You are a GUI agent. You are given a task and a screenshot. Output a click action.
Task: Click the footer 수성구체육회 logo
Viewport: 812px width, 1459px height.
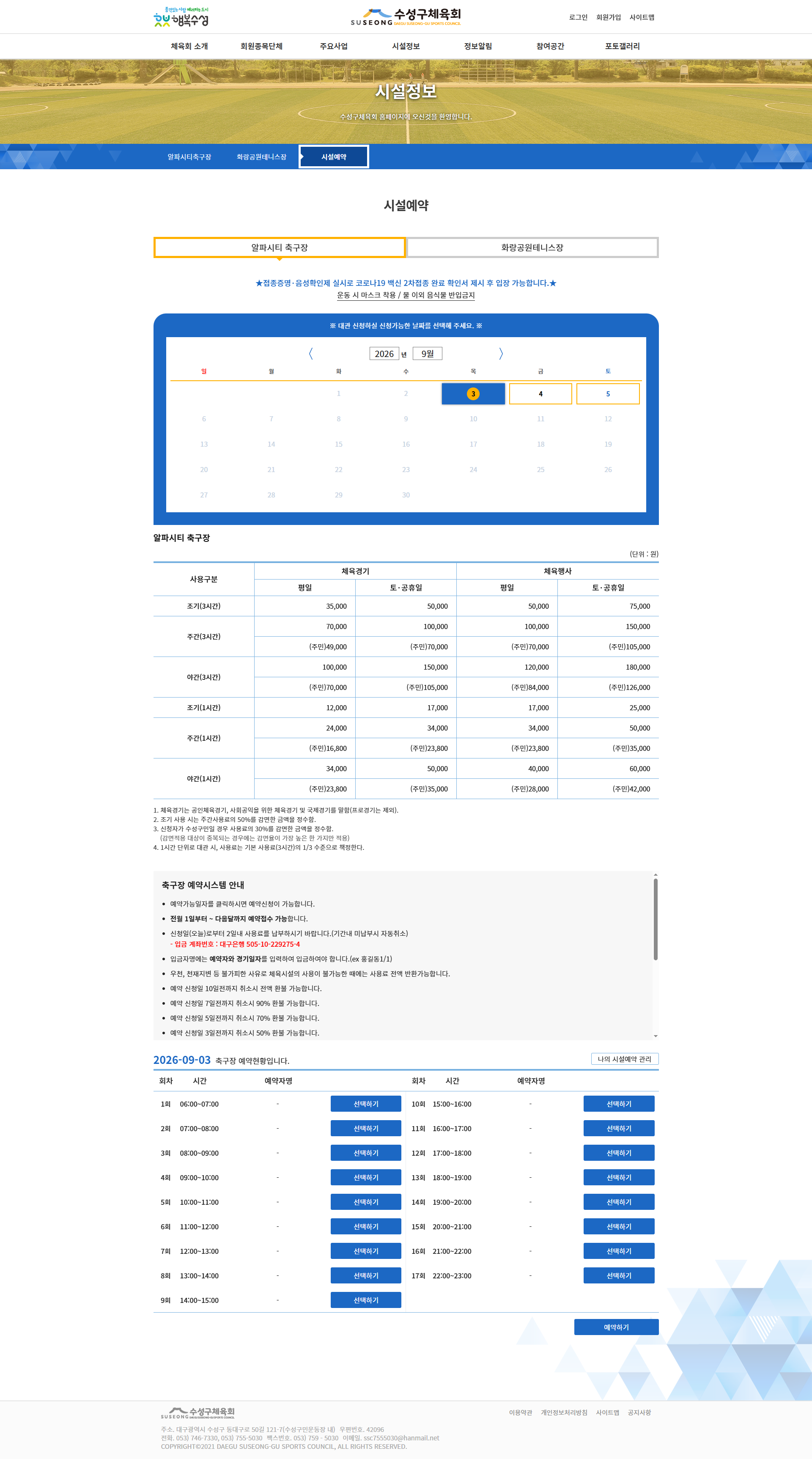coord(198,1413)
